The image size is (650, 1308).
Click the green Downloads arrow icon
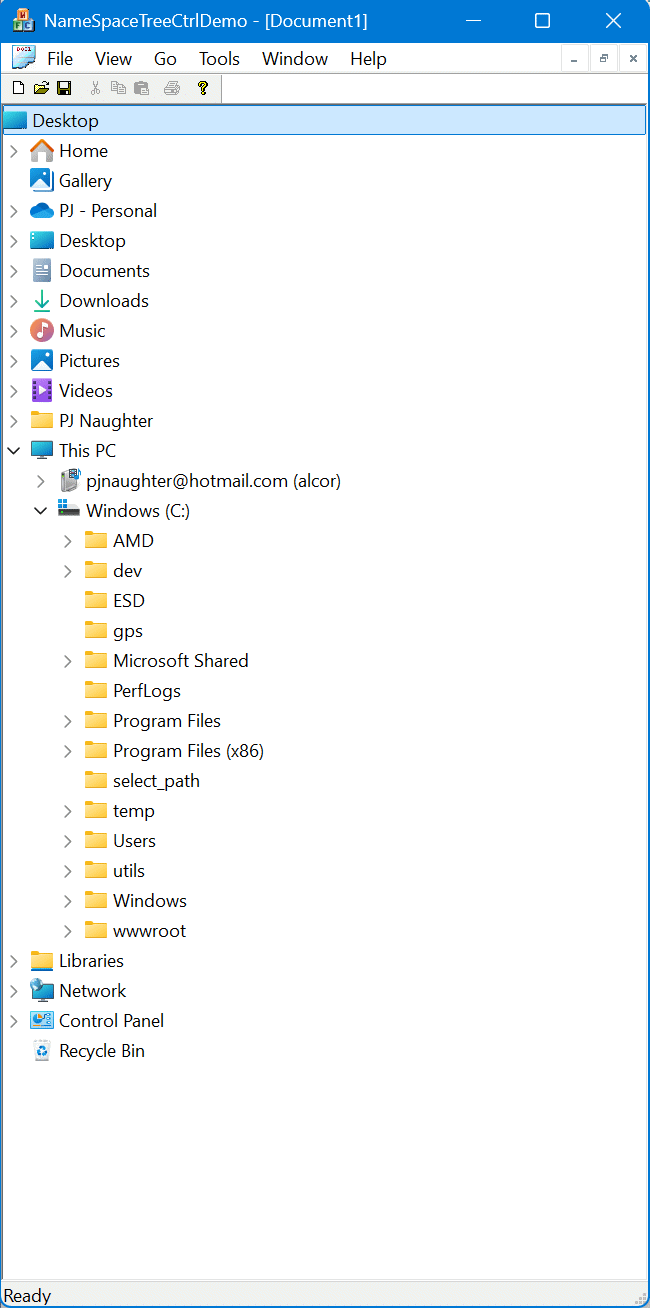coord(42,301)
